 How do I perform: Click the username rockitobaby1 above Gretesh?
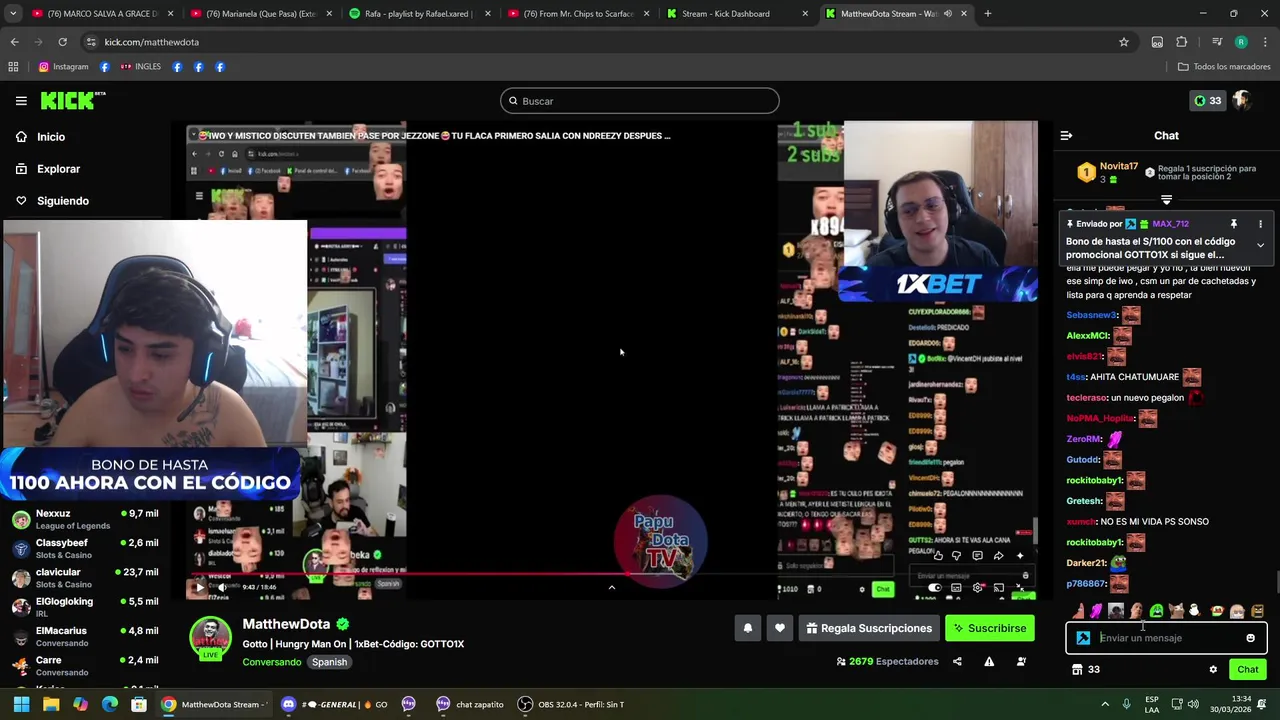(x=1094, y=481)
